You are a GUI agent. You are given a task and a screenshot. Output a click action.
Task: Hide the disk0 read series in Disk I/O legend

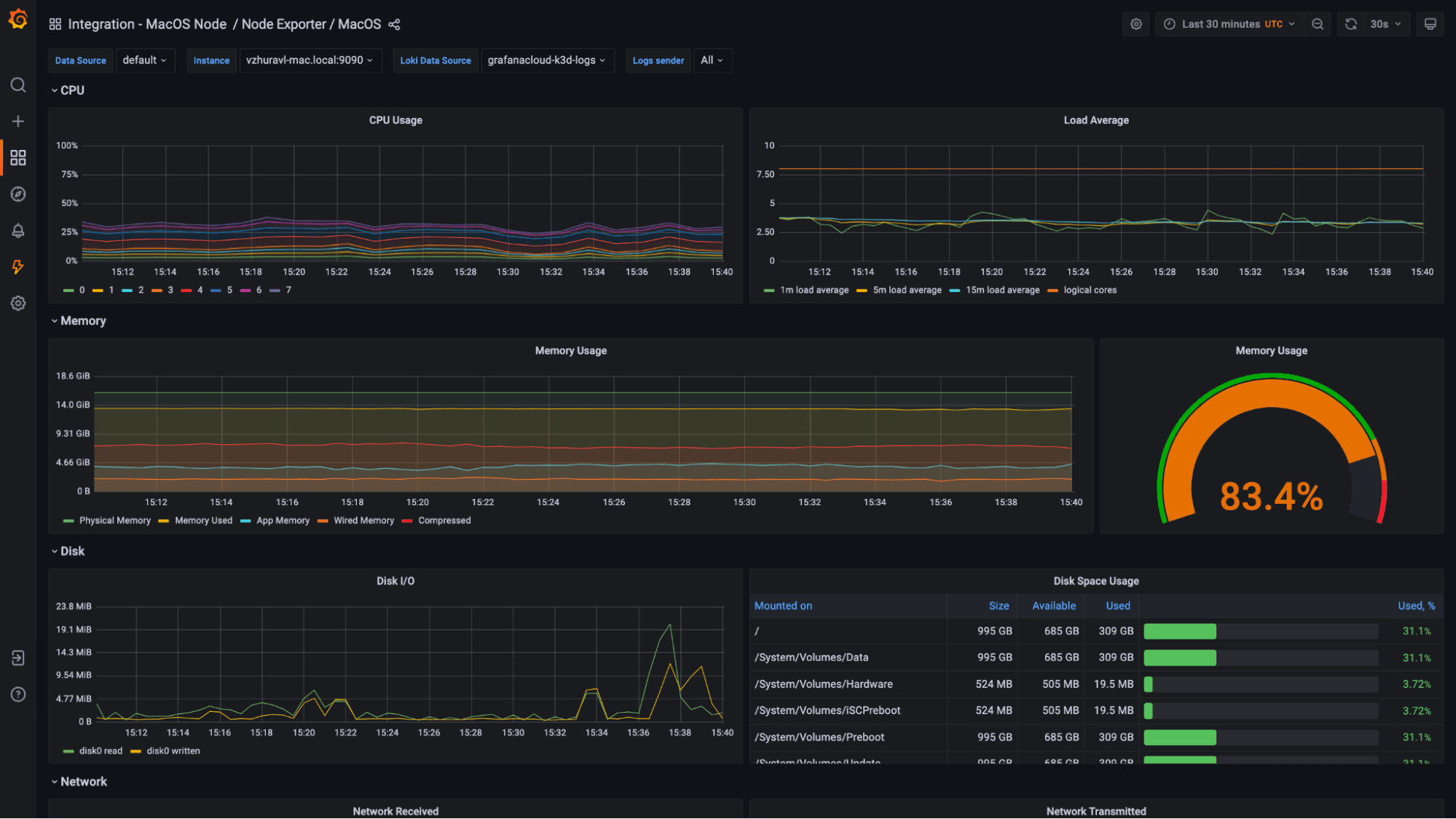pos(99,751)
